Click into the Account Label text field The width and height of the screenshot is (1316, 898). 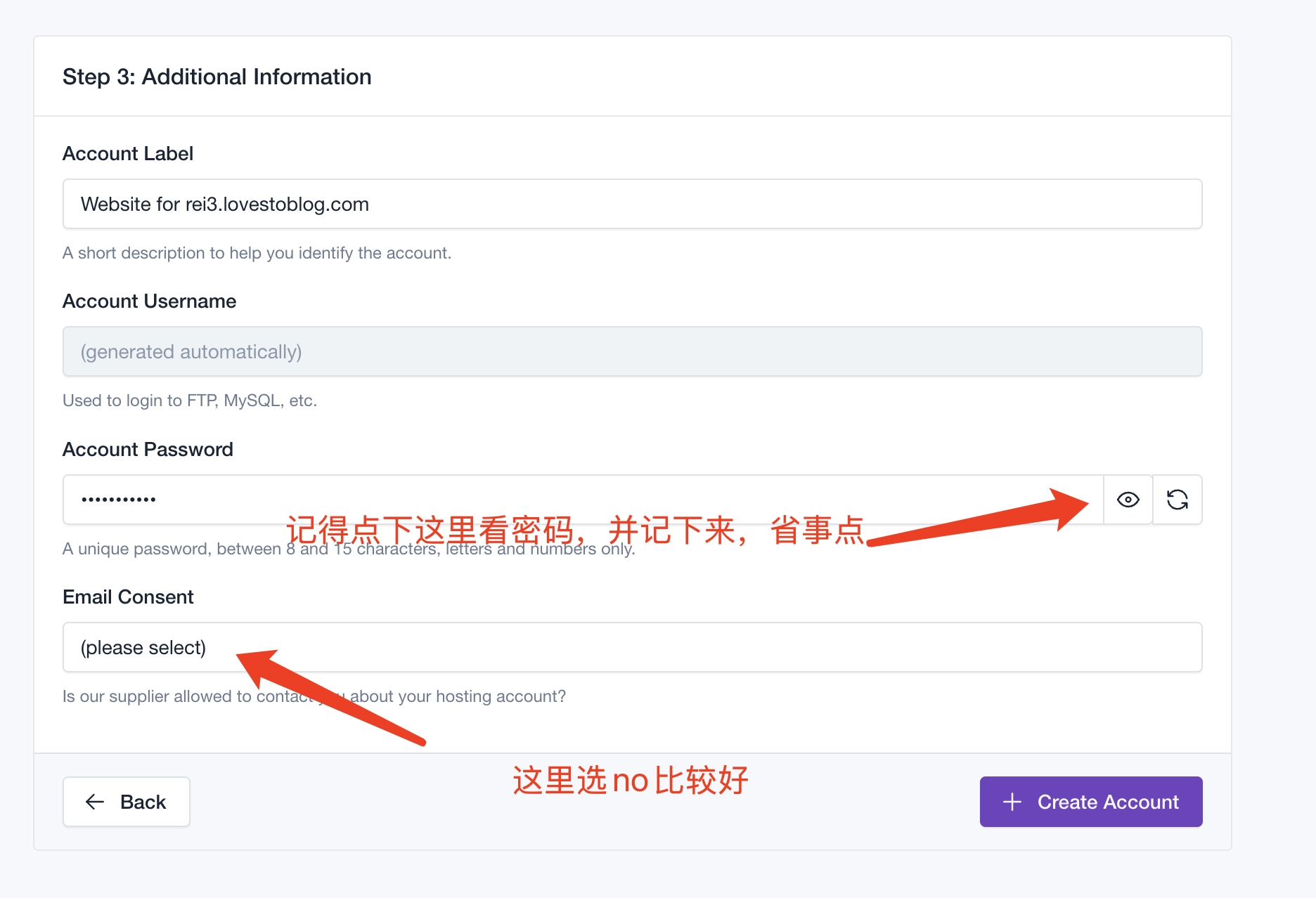click(x=631, y=204)
